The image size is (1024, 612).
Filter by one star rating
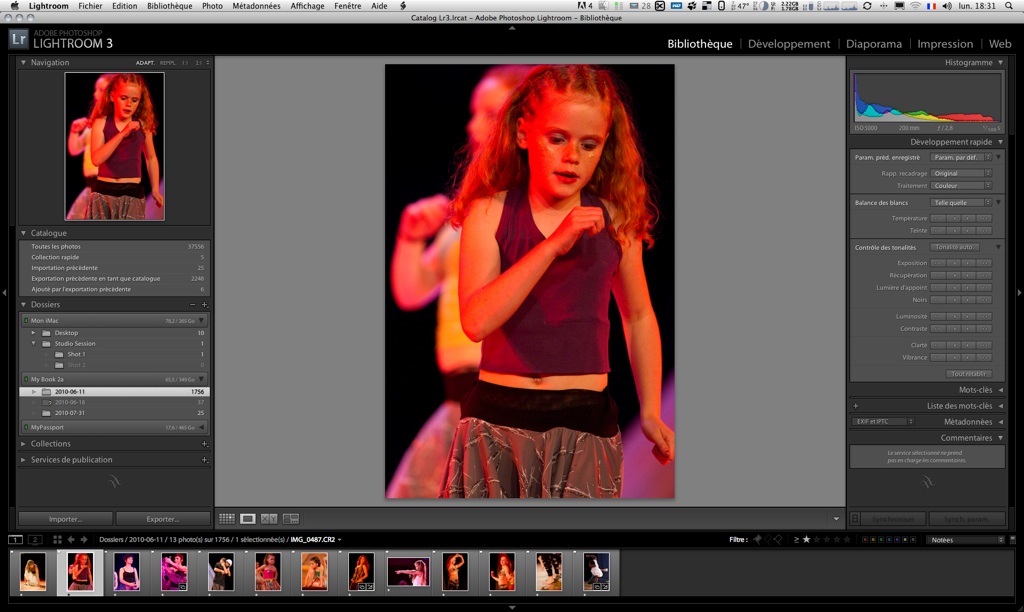(x=807, y=540)
